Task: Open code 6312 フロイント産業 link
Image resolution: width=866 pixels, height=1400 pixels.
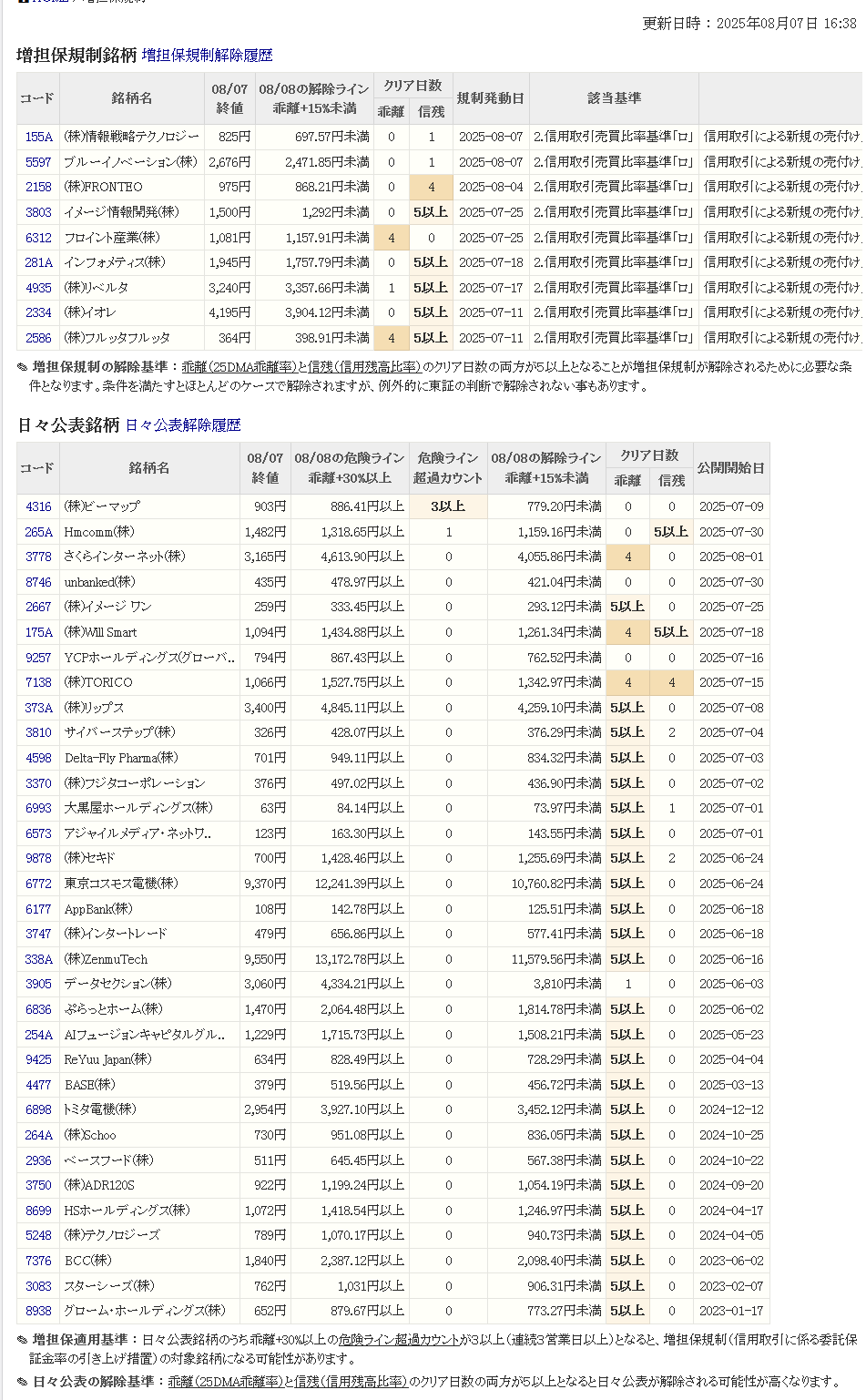Action: pyautogui.click(x=38, y=238)
